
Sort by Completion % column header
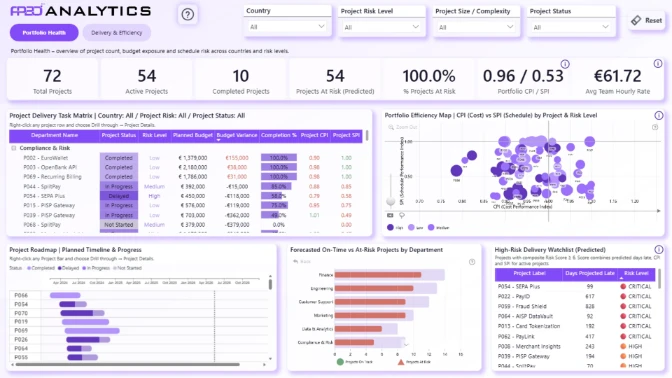point(279,135)
